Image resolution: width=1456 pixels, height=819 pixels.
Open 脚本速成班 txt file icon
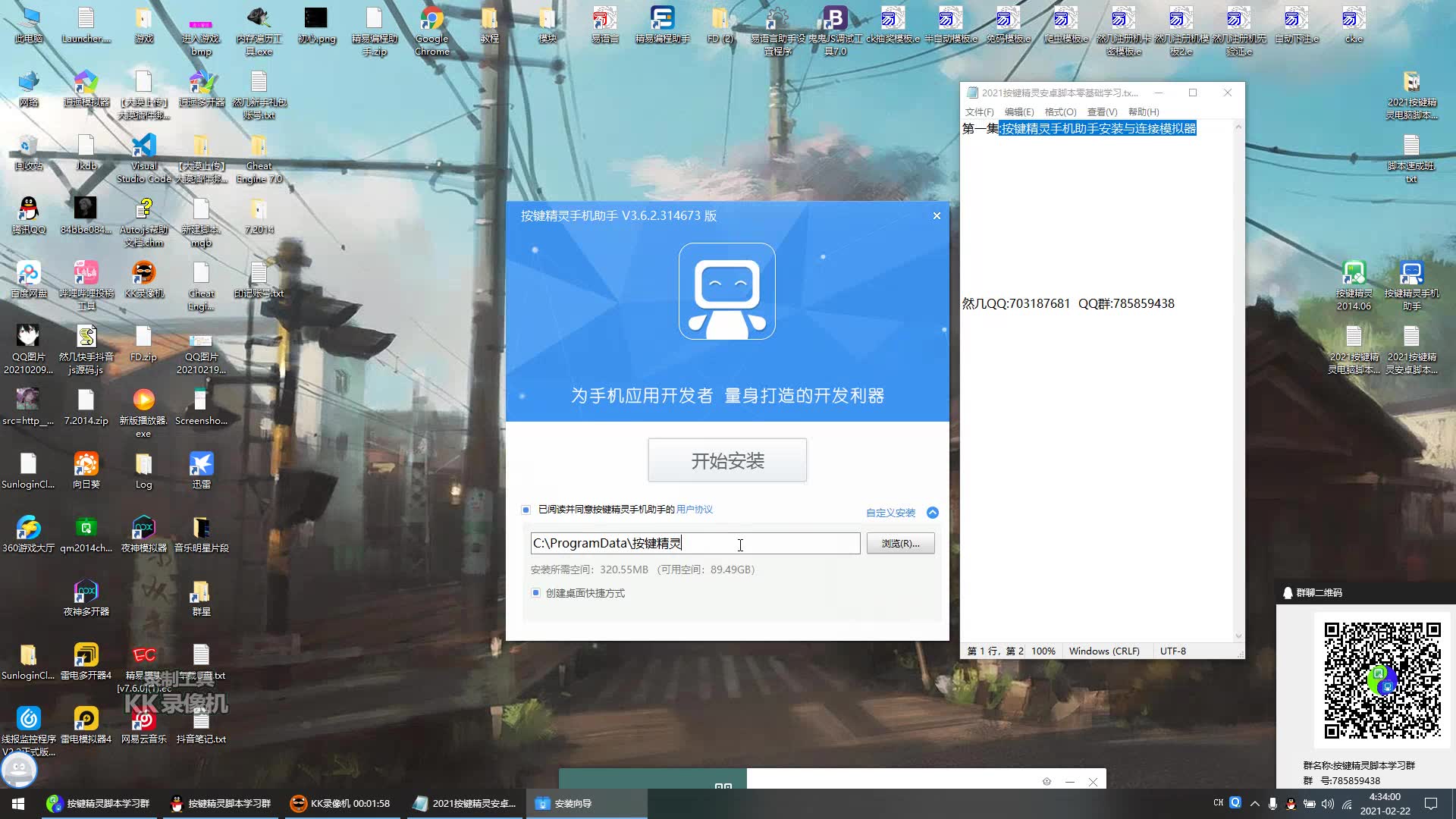(1411, 158)
